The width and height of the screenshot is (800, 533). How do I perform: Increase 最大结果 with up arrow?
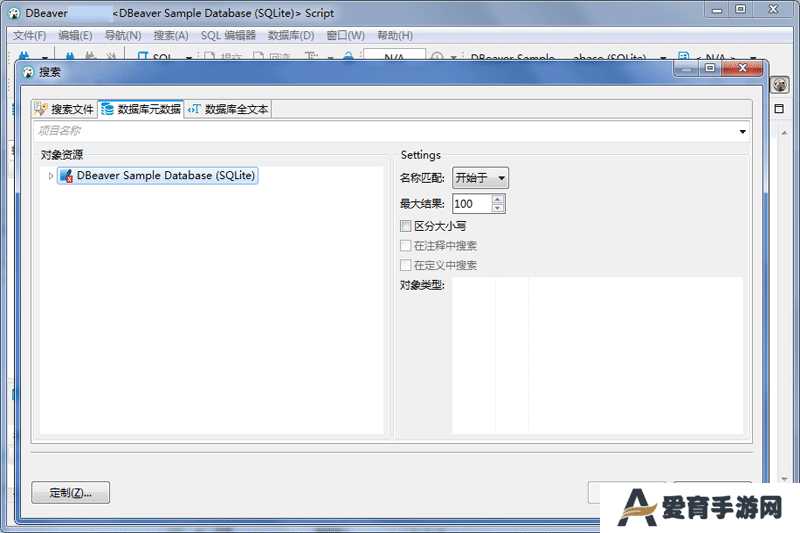pyautogui.click(x=498, y=199)
